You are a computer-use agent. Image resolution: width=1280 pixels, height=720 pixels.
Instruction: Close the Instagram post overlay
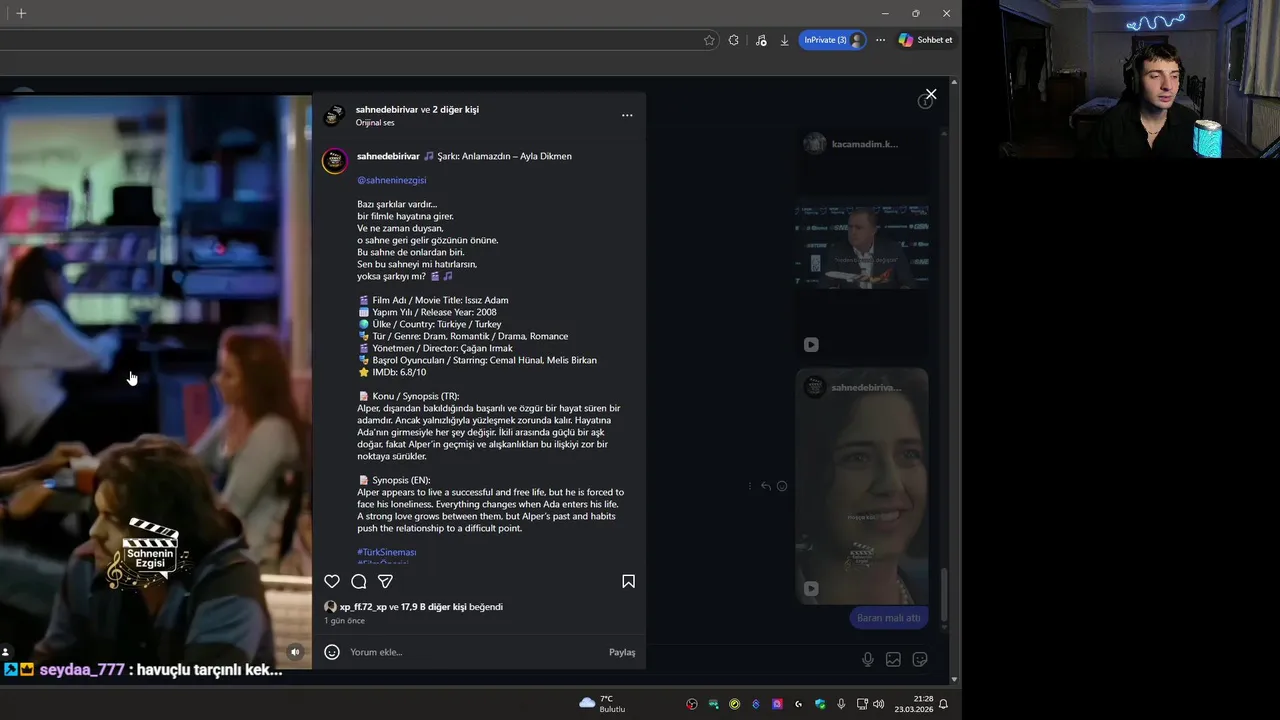click(931, 94)
